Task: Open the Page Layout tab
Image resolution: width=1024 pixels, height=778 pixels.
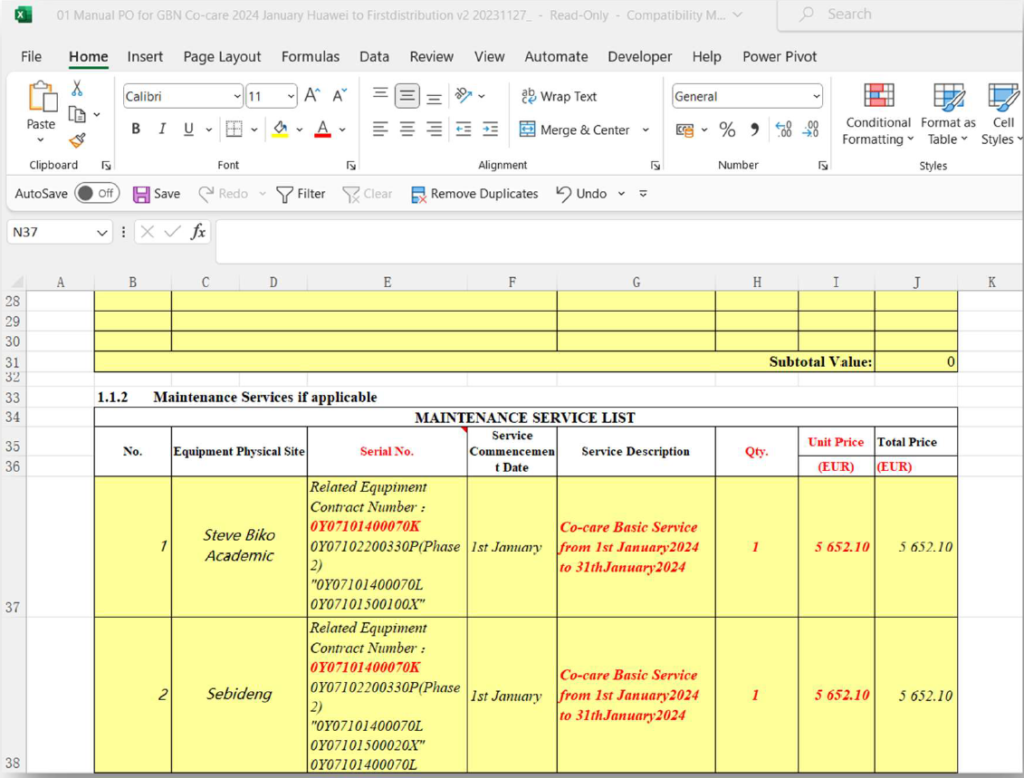Action: click(x=222, y=57)
